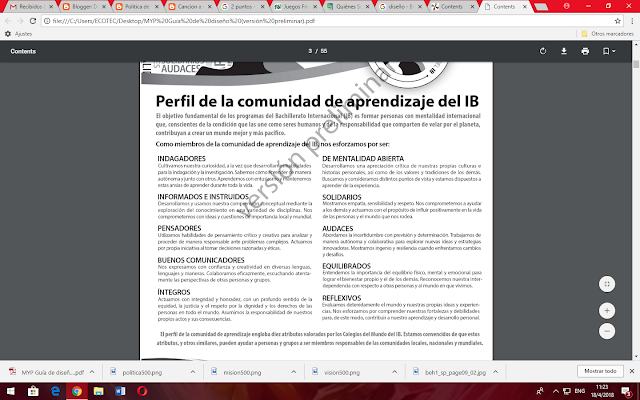640x400 pixels.
Task: Launch Microsoft Edge from taskbar
Action: (x=55, y=391)
